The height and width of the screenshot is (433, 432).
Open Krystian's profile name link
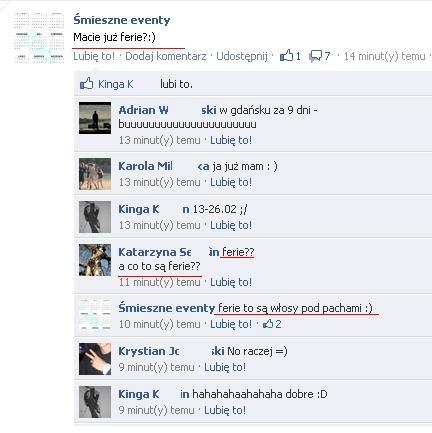[x=171, y=351]
